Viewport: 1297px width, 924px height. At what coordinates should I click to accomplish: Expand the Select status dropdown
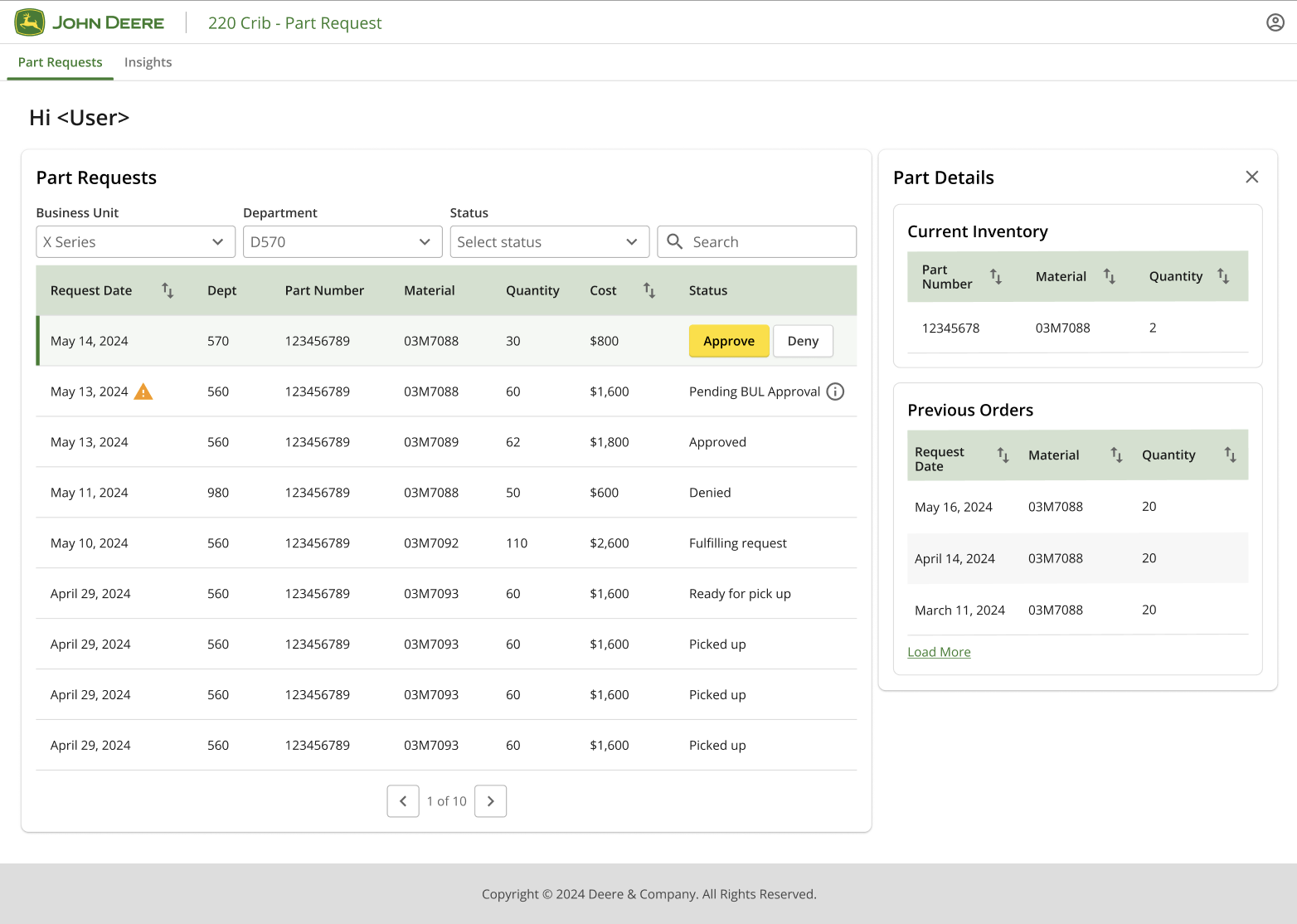[550, 241]
